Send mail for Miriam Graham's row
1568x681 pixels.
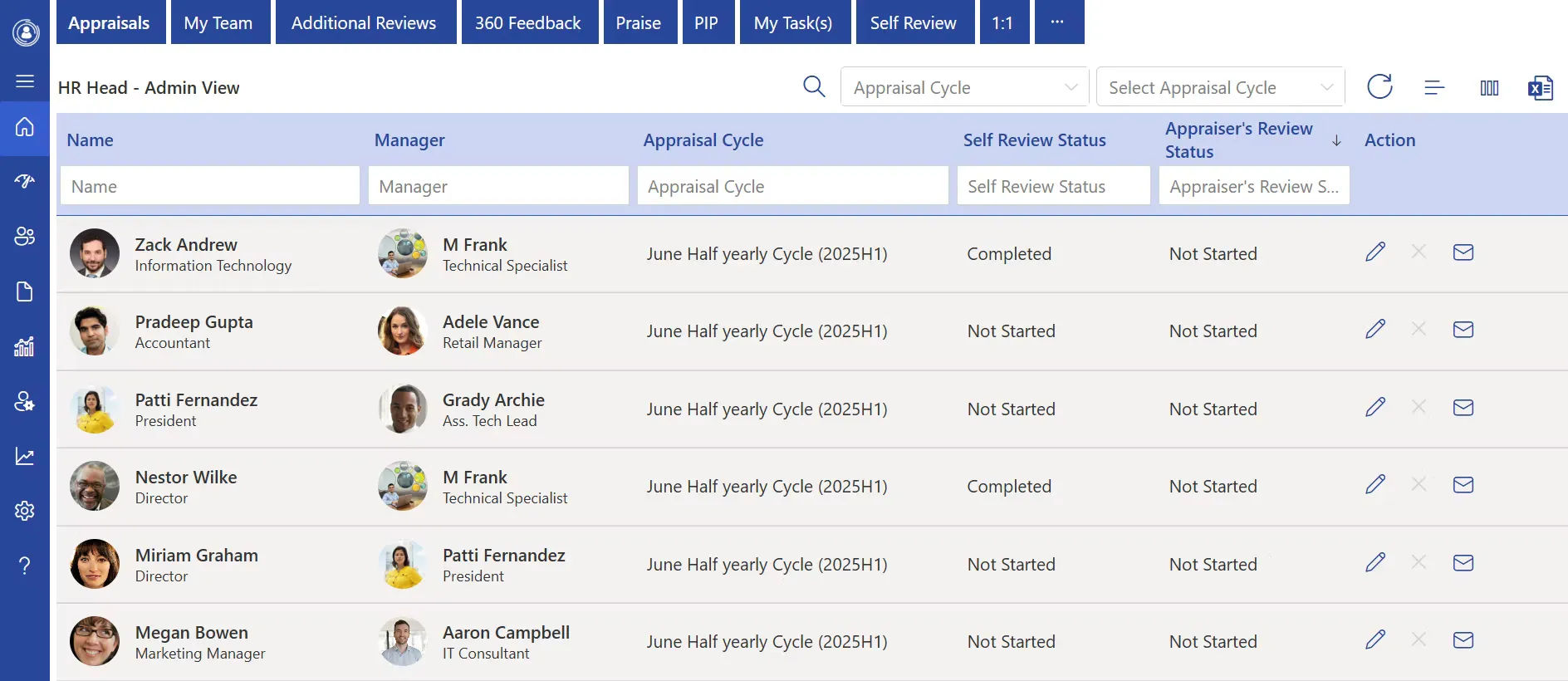(x=1463, y=562)
